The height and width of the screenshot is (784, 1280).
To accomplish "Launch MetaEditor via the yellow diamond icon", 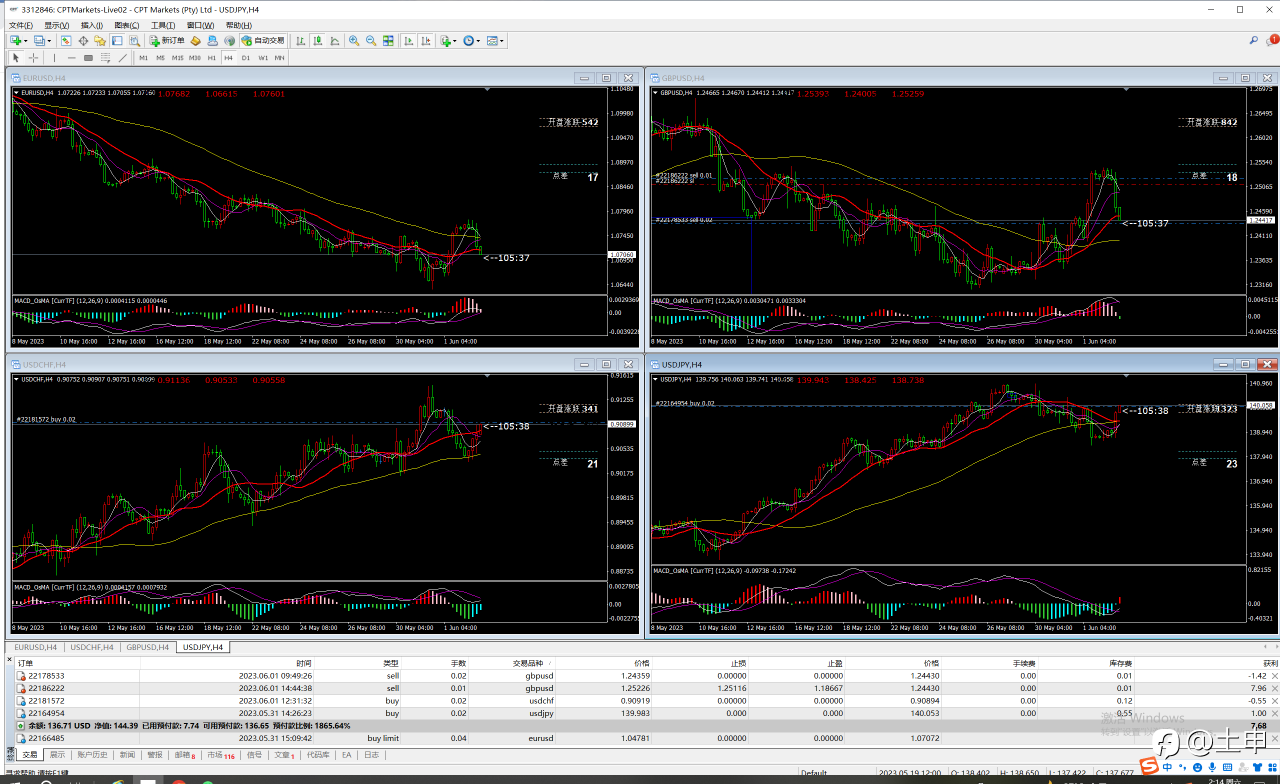I will click(196, 41).
